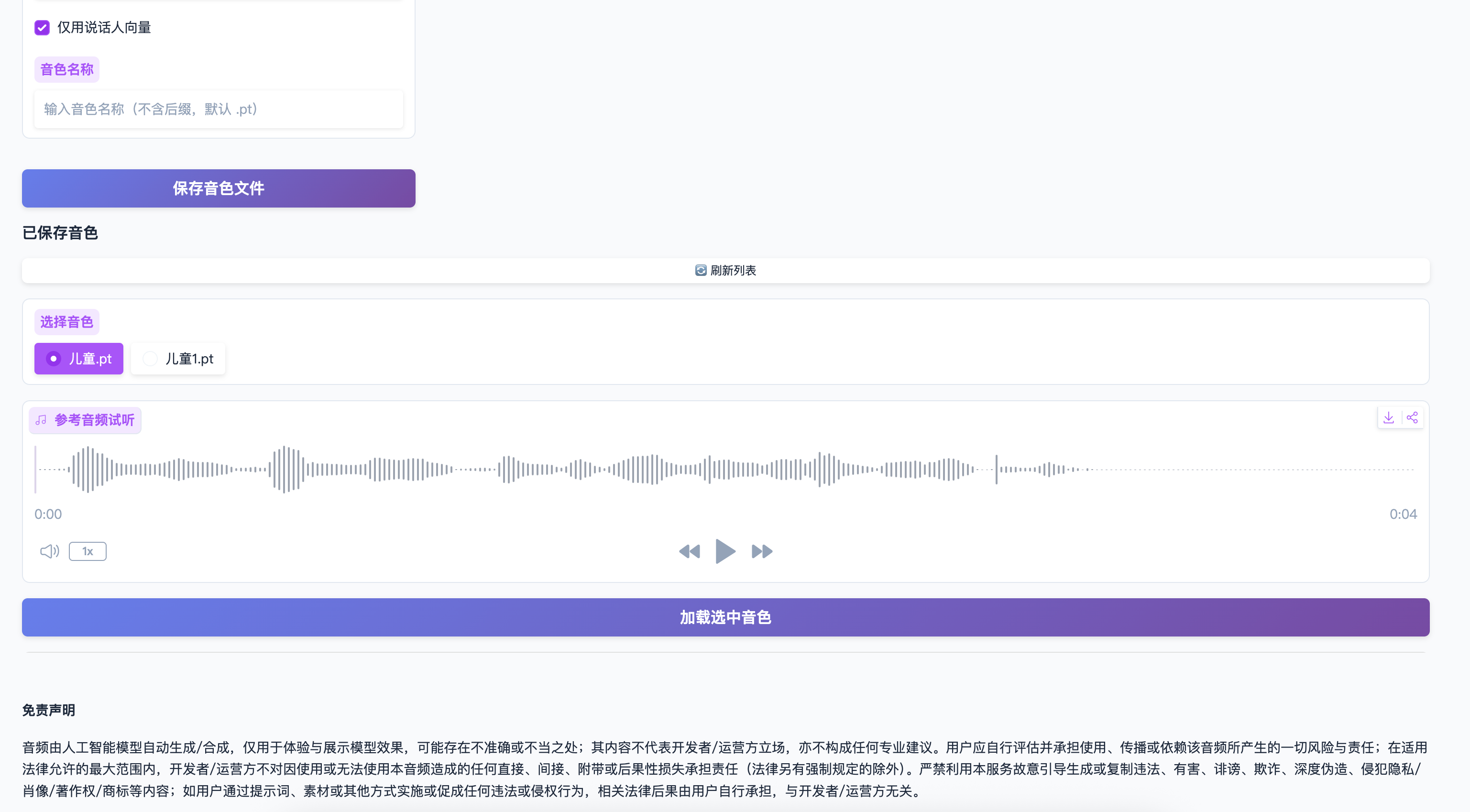The height and width of the screenshot is (812, 1470).
Task: Click the 加载选中音色 button
Action: tap(725, 617)
